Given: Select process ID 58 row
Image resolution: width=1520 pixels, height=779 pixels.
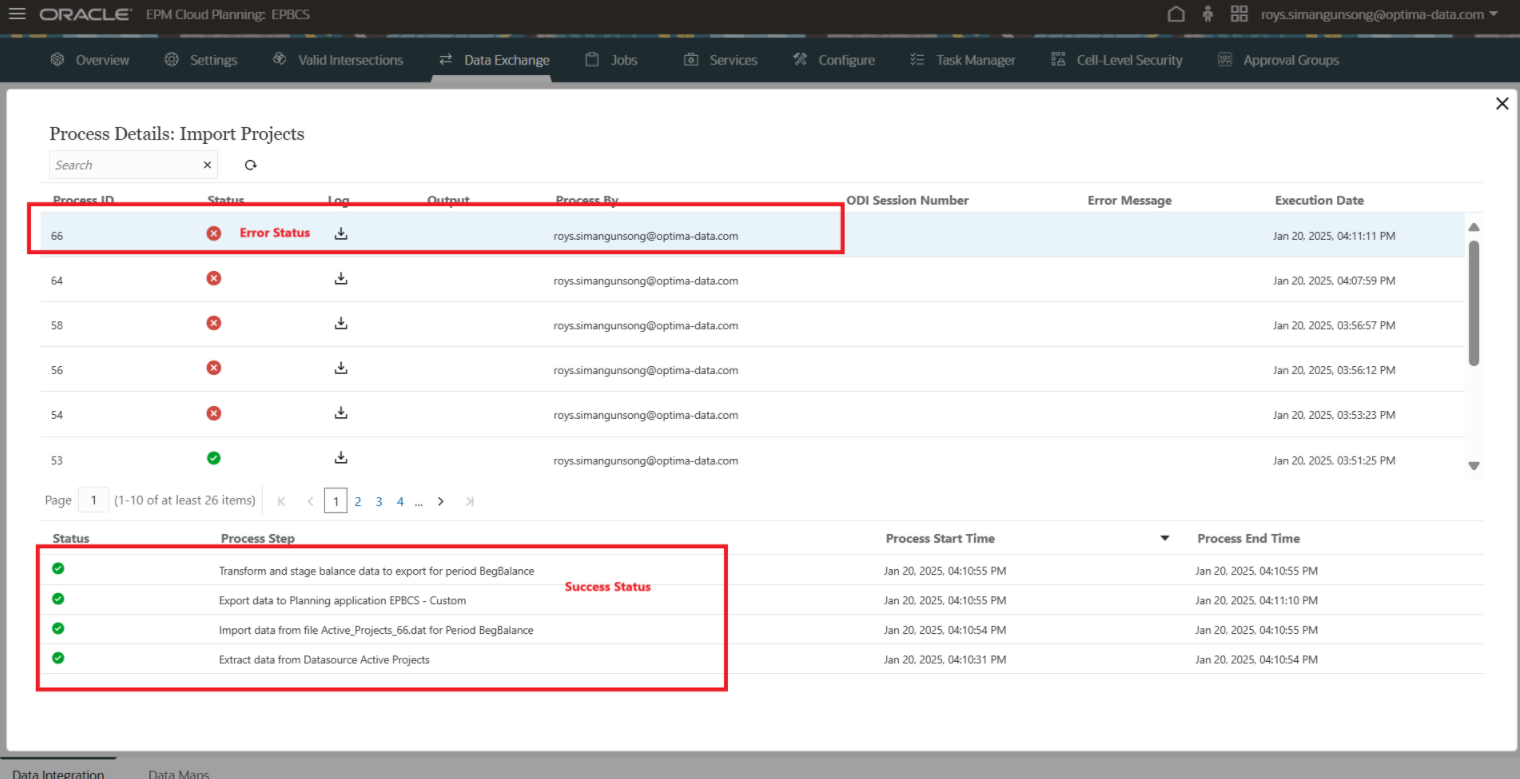Looking at the screenshot, I should (752, 325).
